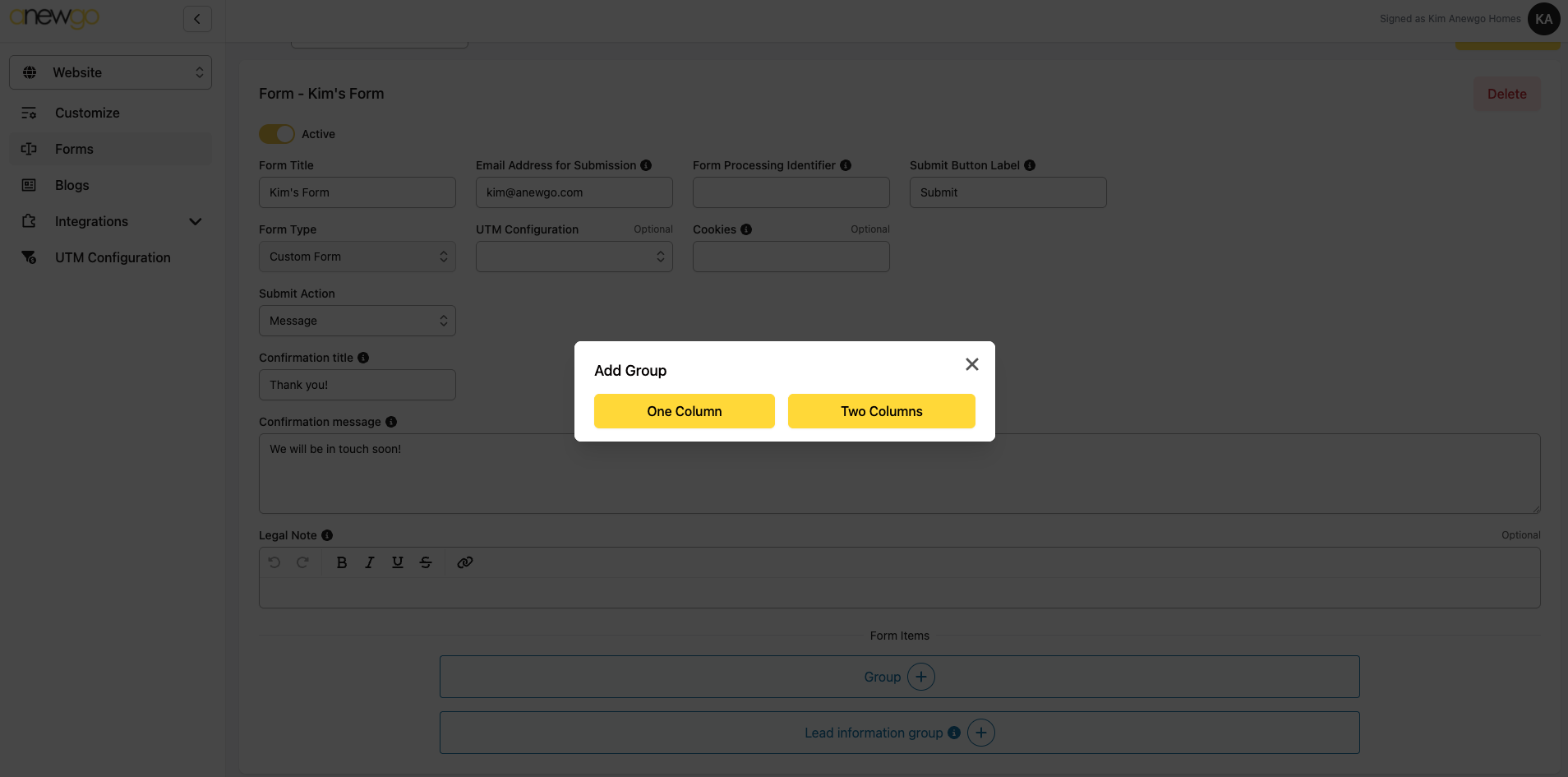This screenshot has height=777, width=1568.
Task: Open the Submit Action dropdown
Action: click(357, 321)
